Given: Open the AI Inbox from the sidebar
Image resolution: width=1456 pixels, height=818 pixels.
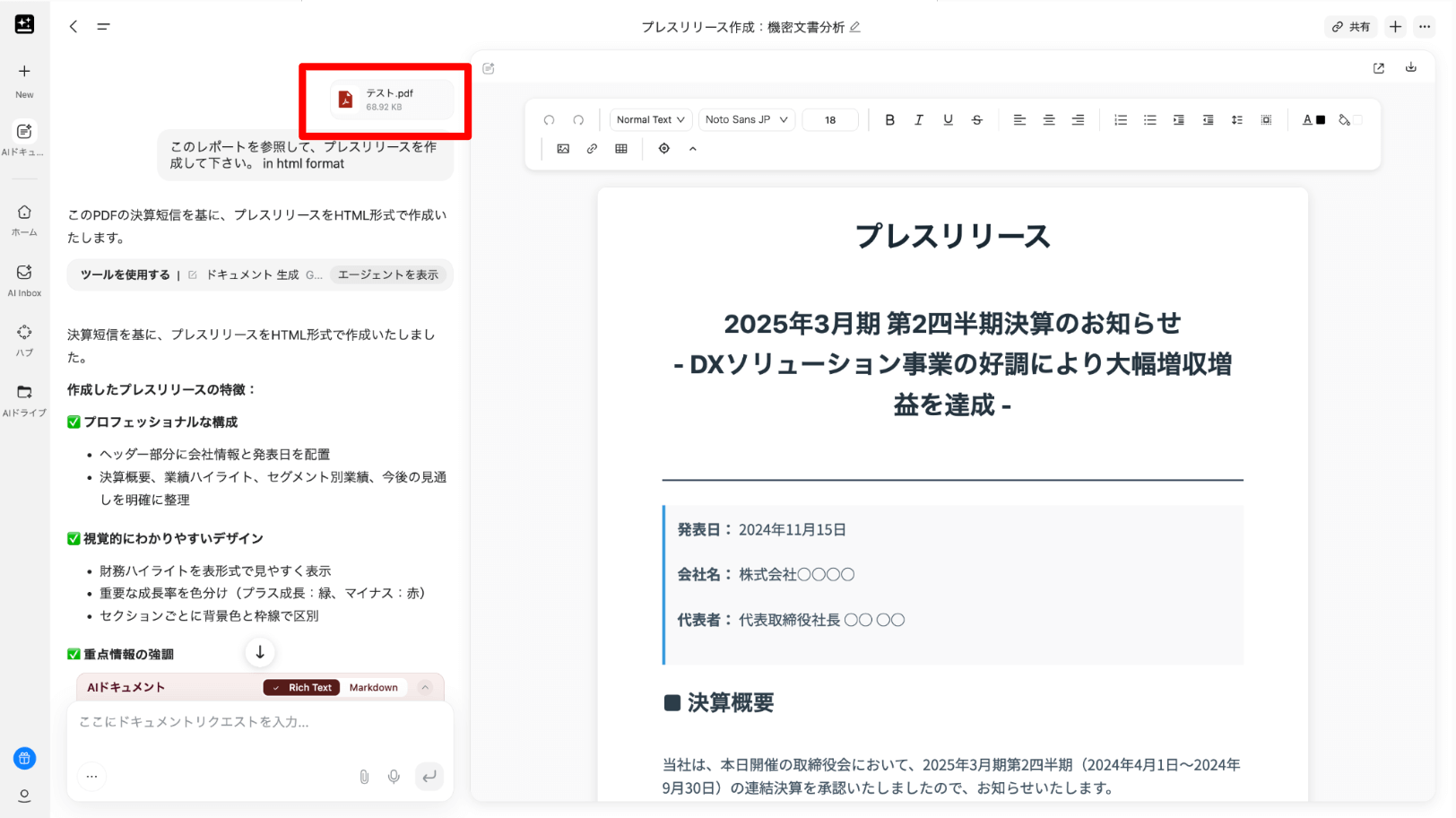Looking at the screenshot, I should [x=24, y=279].
